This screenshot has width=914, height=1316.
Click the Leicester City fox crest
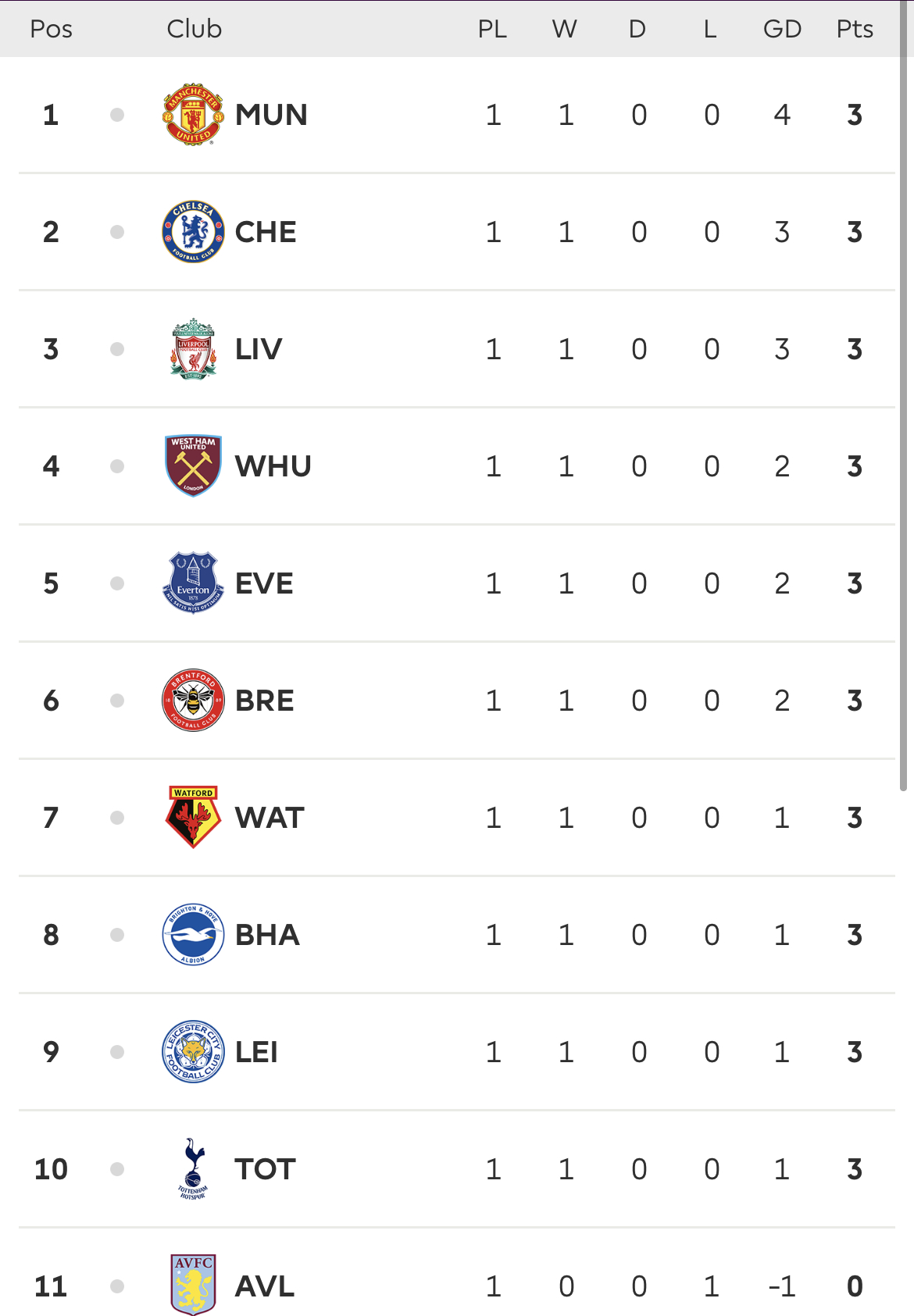[x=193, y=1052]
